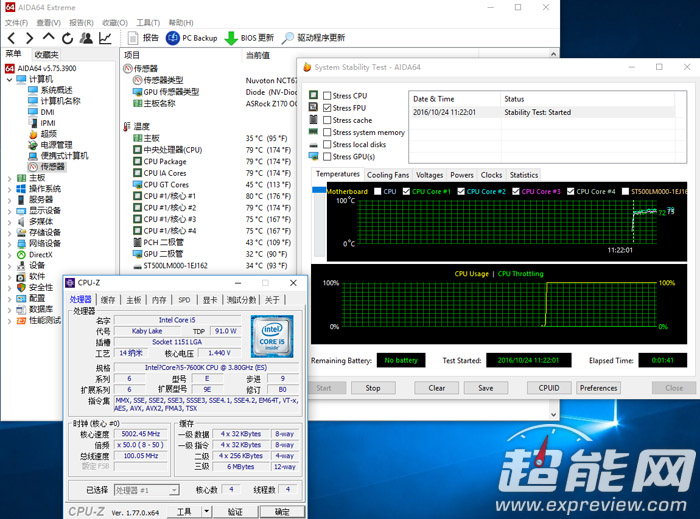Switch to Cooling Fans tab
700x519 pixels.
[x=388, y=175]
